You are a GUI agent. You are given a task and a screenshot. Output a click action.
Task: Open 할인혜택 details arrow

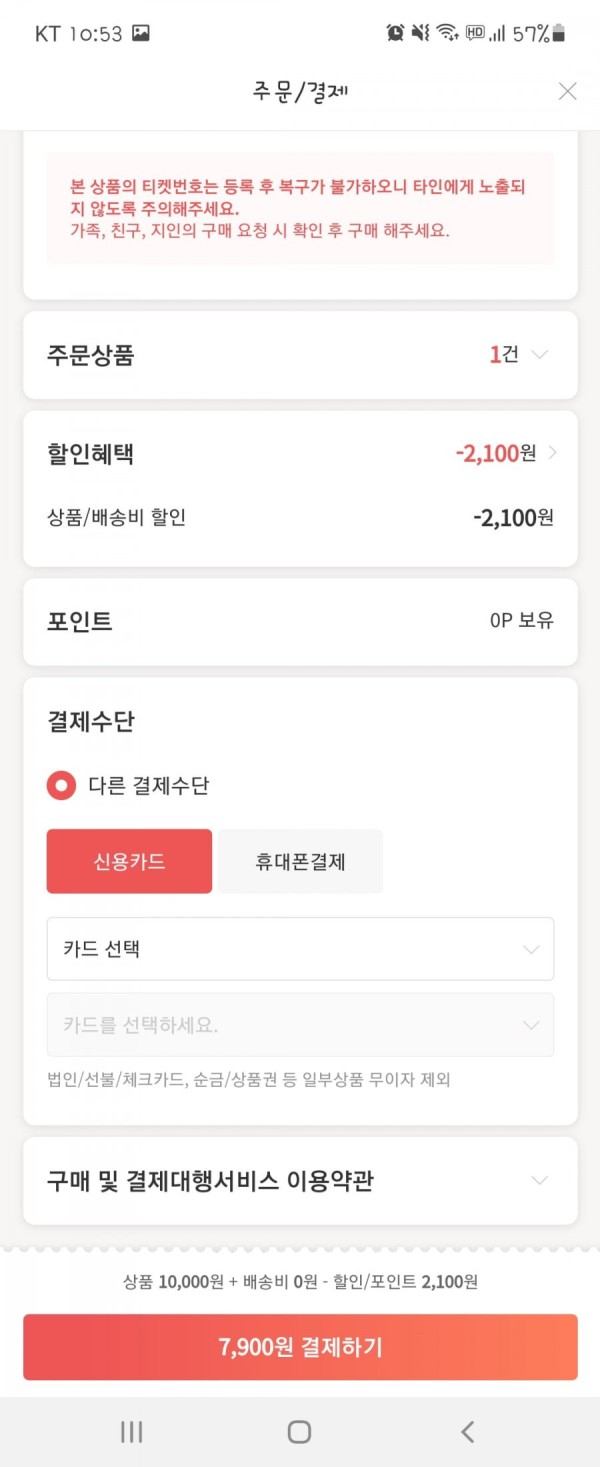tap(553, 453)
